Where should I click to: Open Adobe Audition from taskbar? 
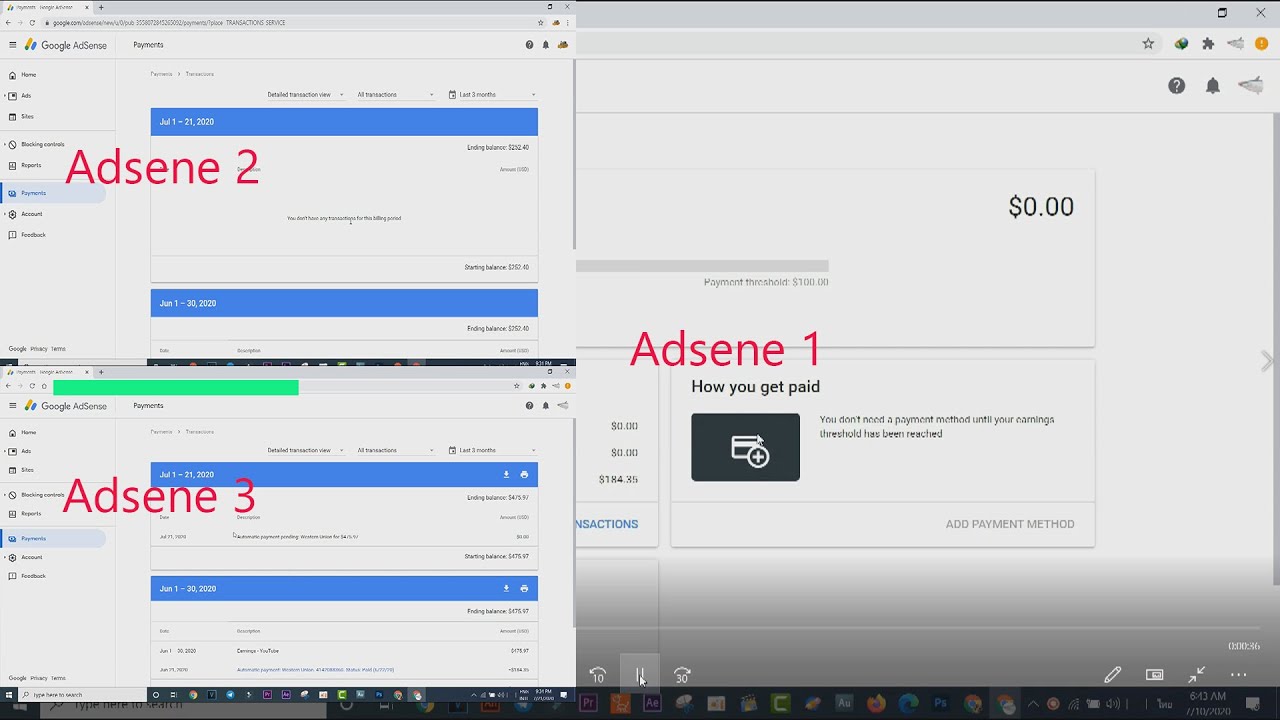[x=844, y=704]
